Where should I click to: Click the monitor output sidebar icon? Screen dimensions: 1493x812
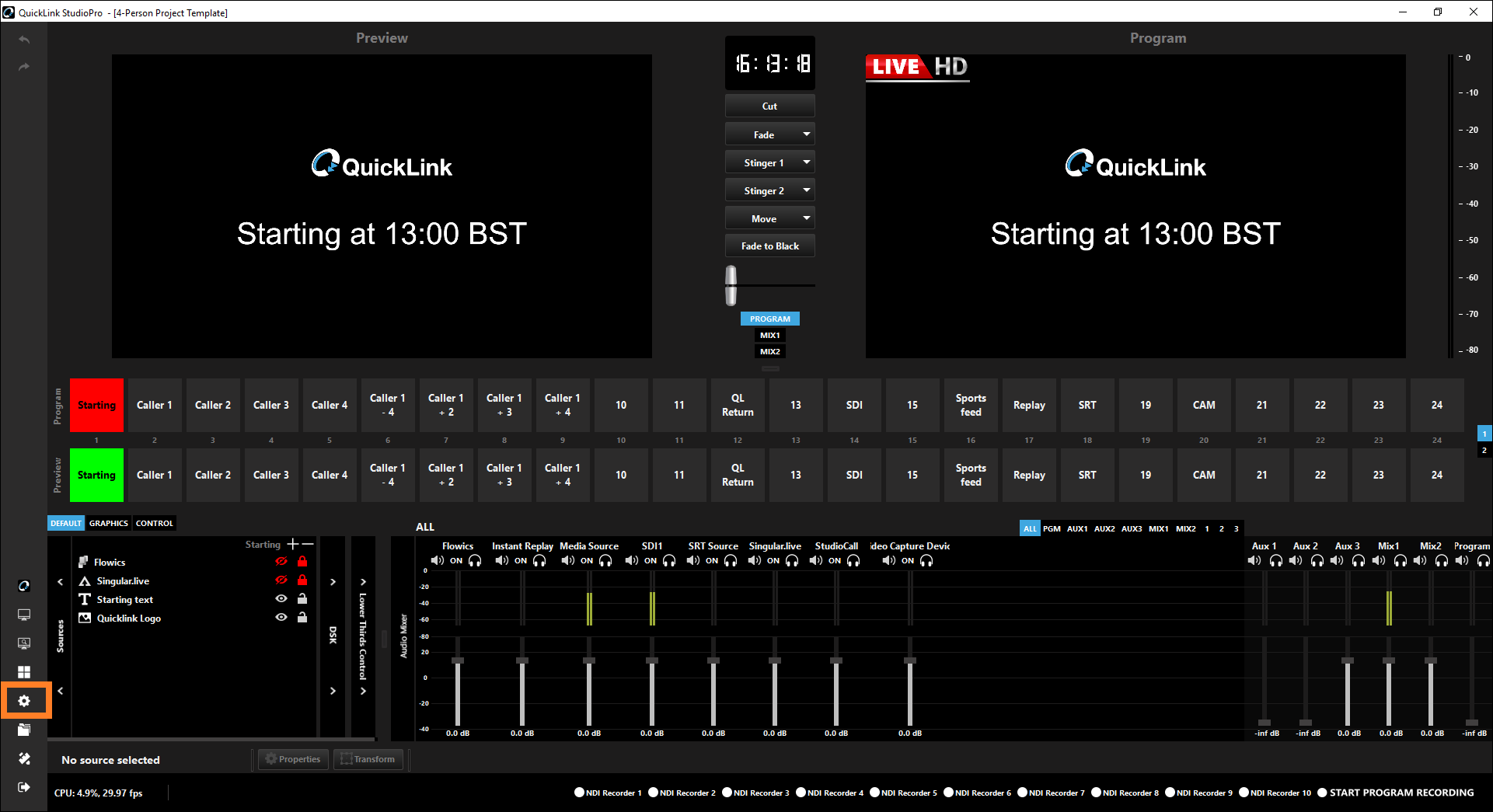(x=24, y=615)
